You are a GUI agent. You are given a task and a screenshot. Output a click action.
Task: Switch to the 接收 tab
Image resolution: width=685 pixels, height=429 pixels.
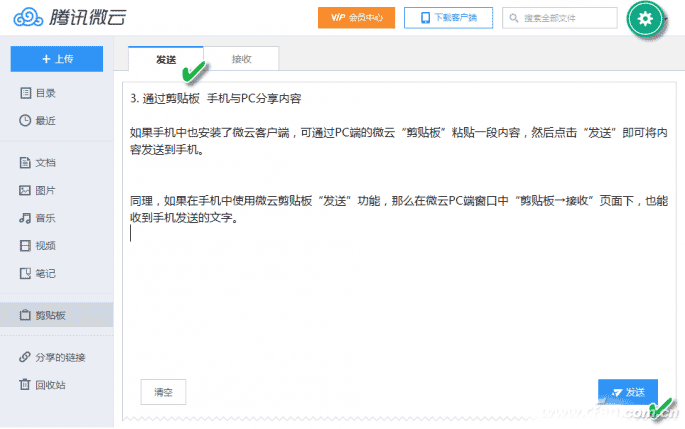click(x=241, y=59)
